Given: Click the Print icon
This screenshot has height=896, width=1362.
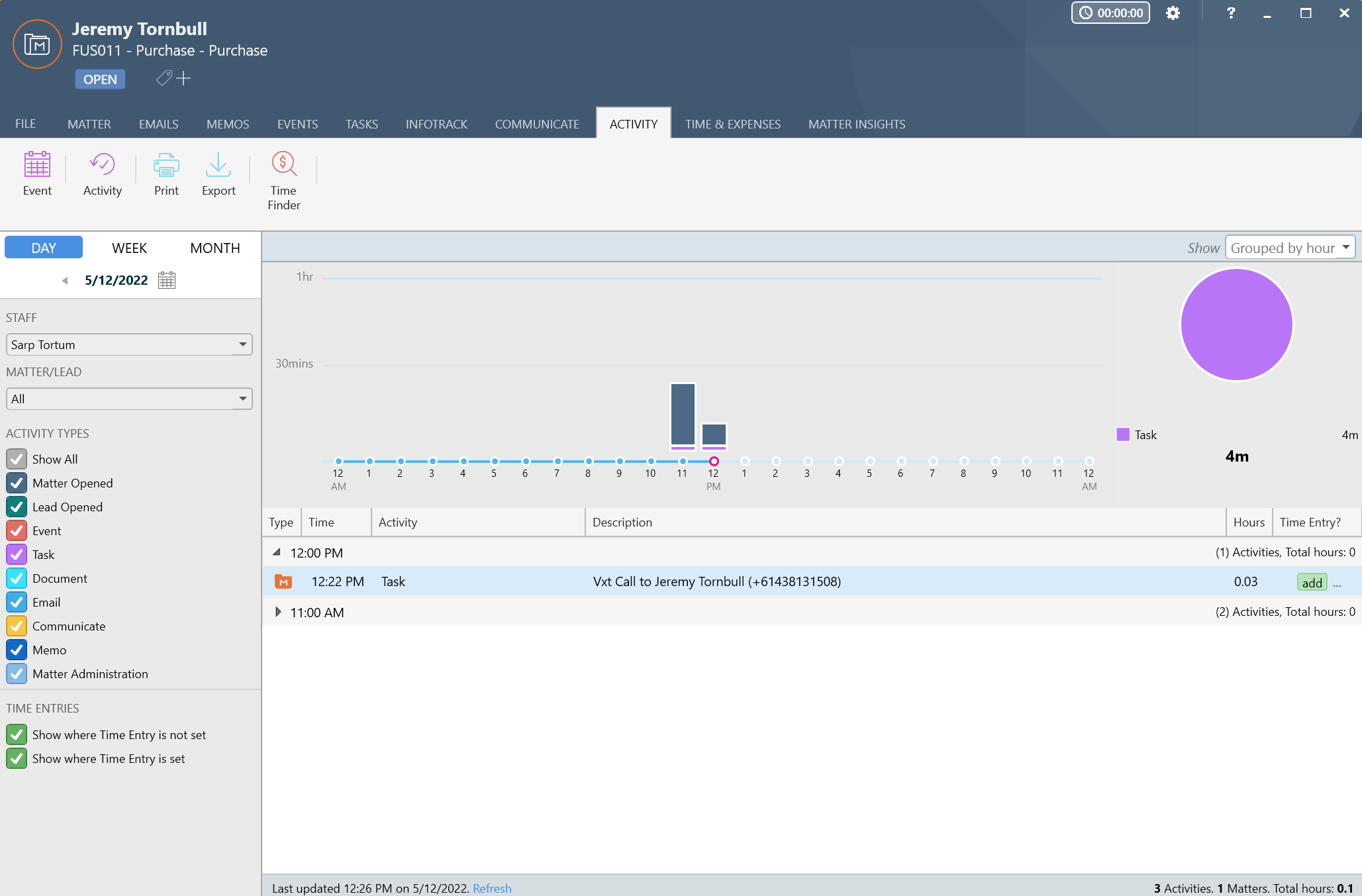Looking at the screenshot, I should [x=166, y=166].
